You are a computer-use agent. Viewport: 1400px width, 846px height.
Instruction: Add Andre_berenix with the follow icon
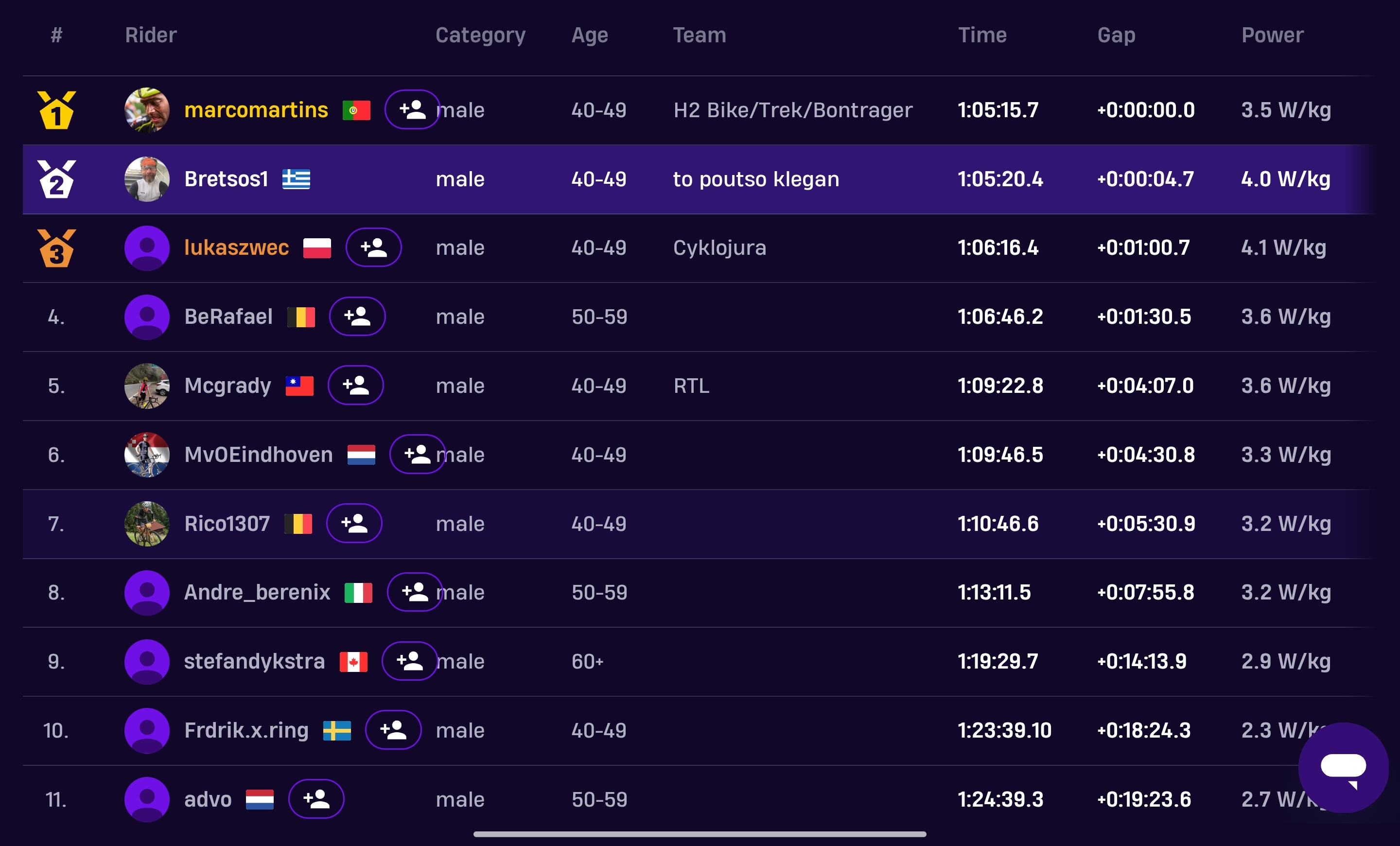(x=415, y=592)
